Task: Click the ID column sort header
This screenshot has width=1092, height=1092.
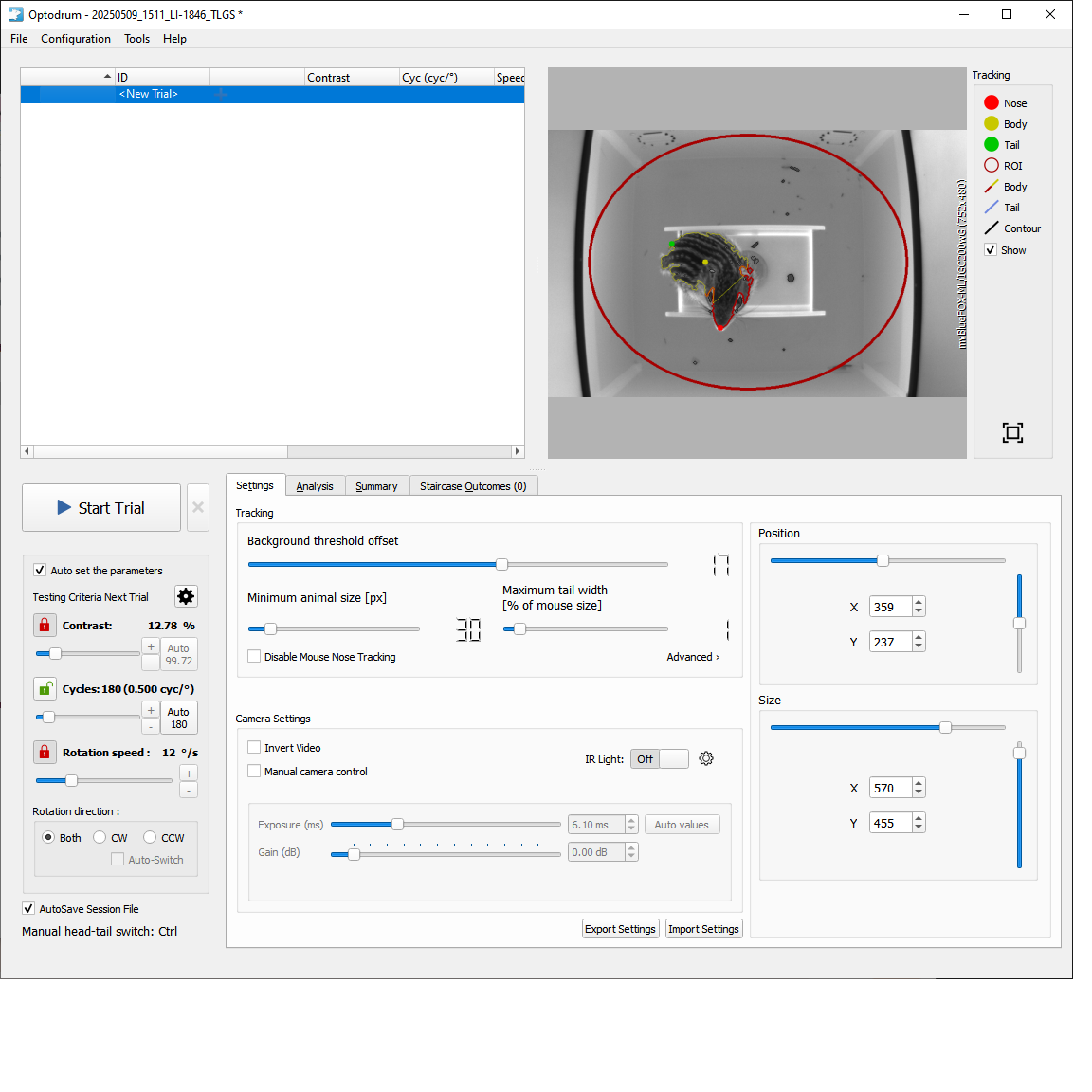Action: (x=162, y=78)
